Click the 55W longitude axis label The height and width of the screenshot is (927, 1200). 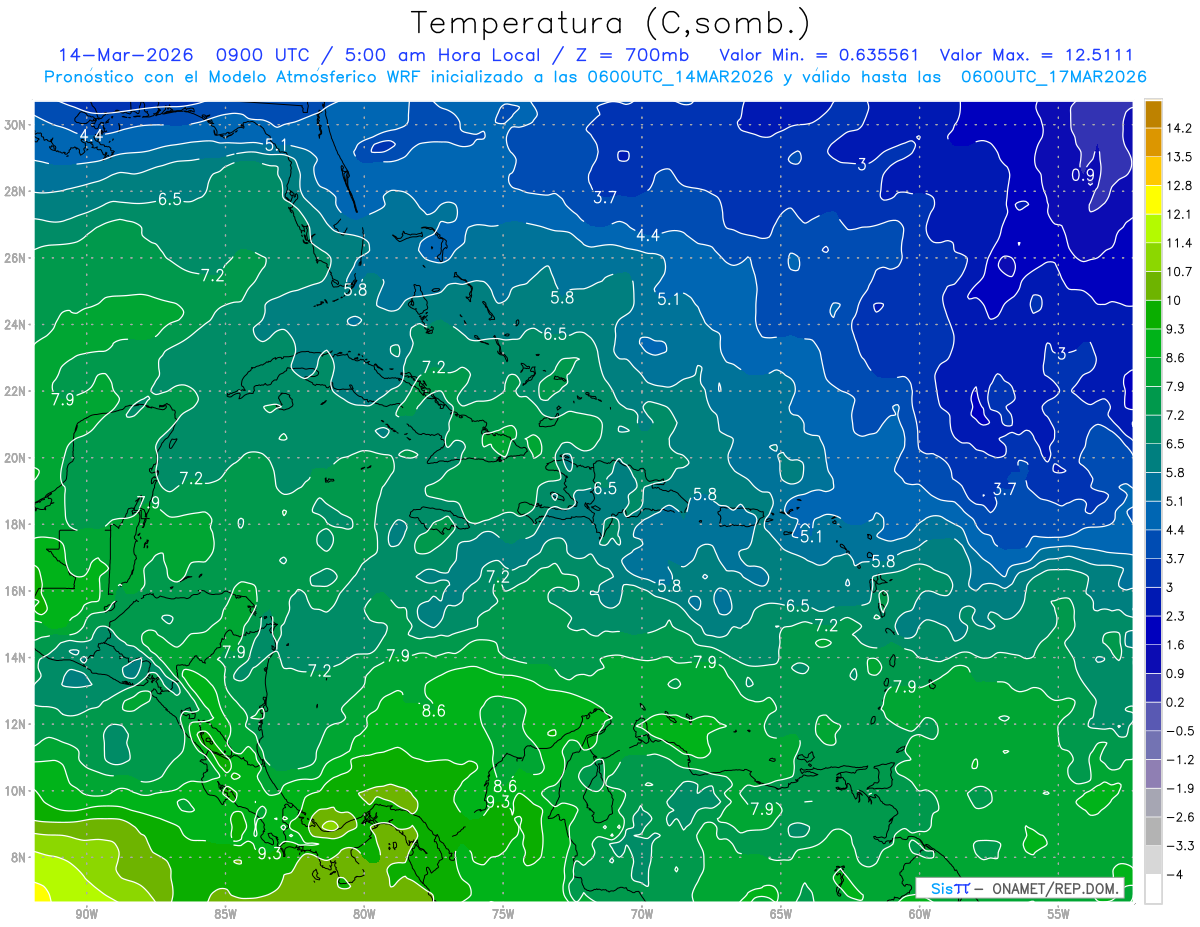tap(1059, 914)
